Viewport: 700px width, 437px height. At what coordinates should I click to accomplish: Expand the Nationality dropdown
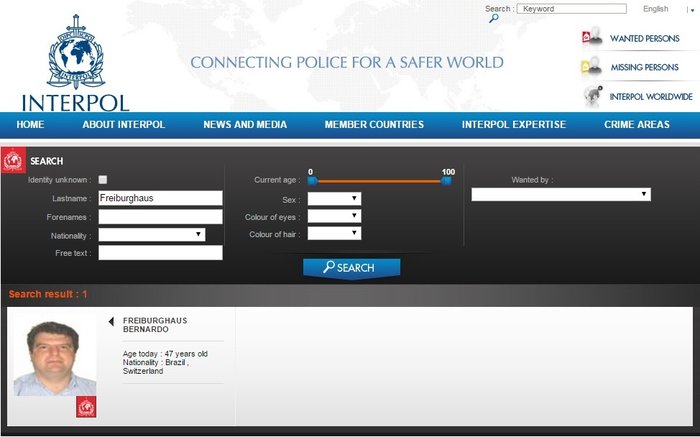click(x=152, y=235)
